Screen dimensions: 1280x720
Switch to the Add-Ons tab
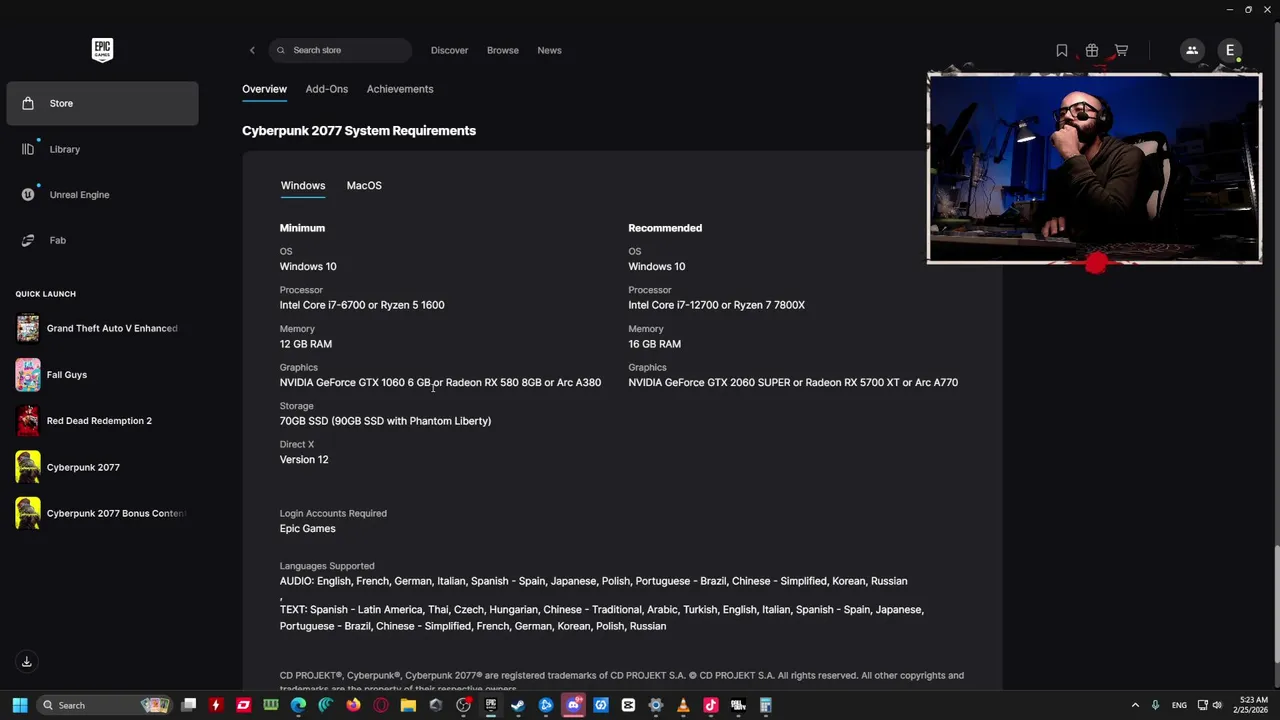click(x=327, y=89)
